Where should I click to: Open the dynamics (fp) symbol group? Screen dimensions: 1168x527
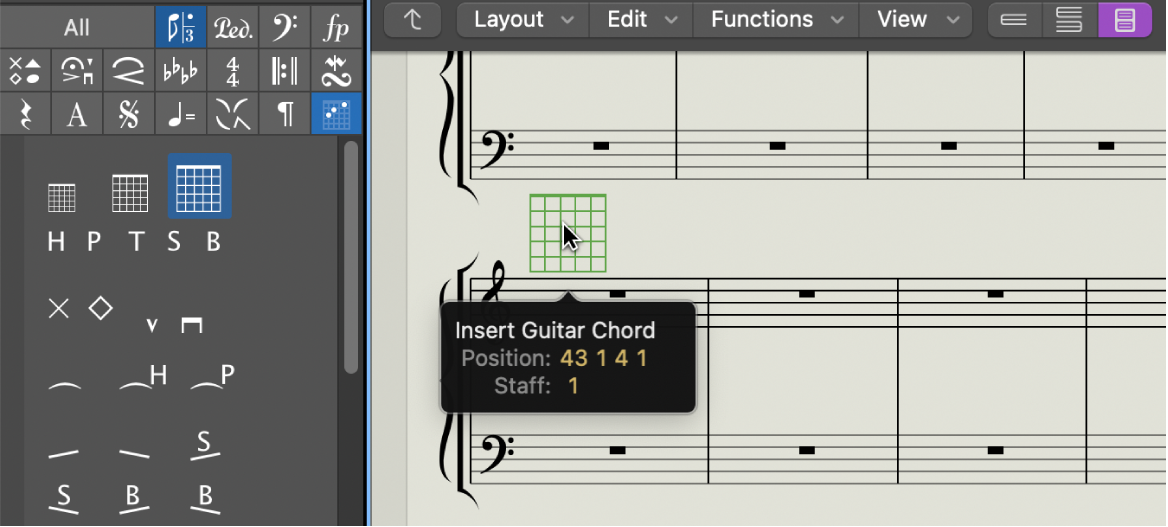337,26
